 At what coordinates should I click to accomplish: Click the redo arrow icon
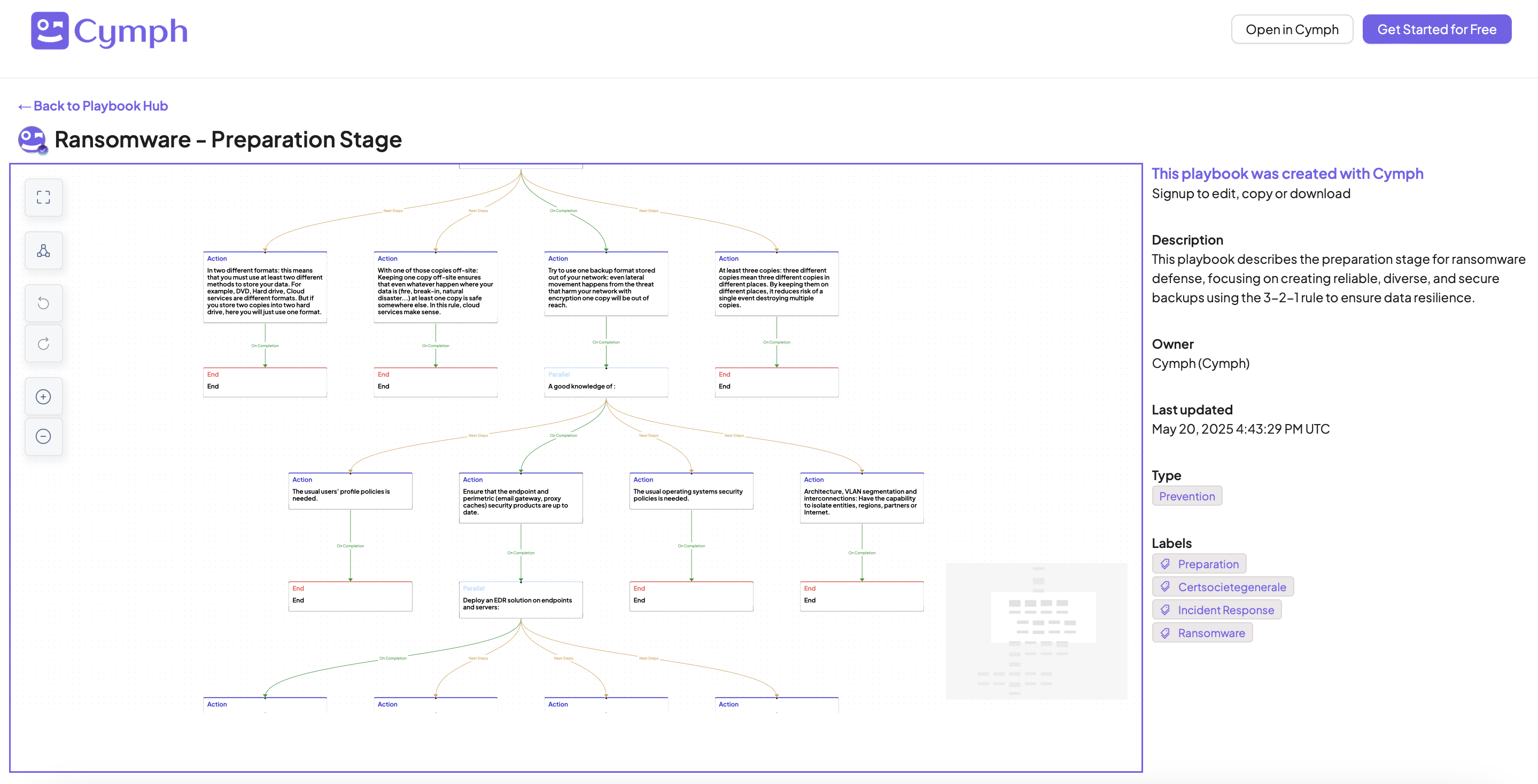tap(44, 344)
